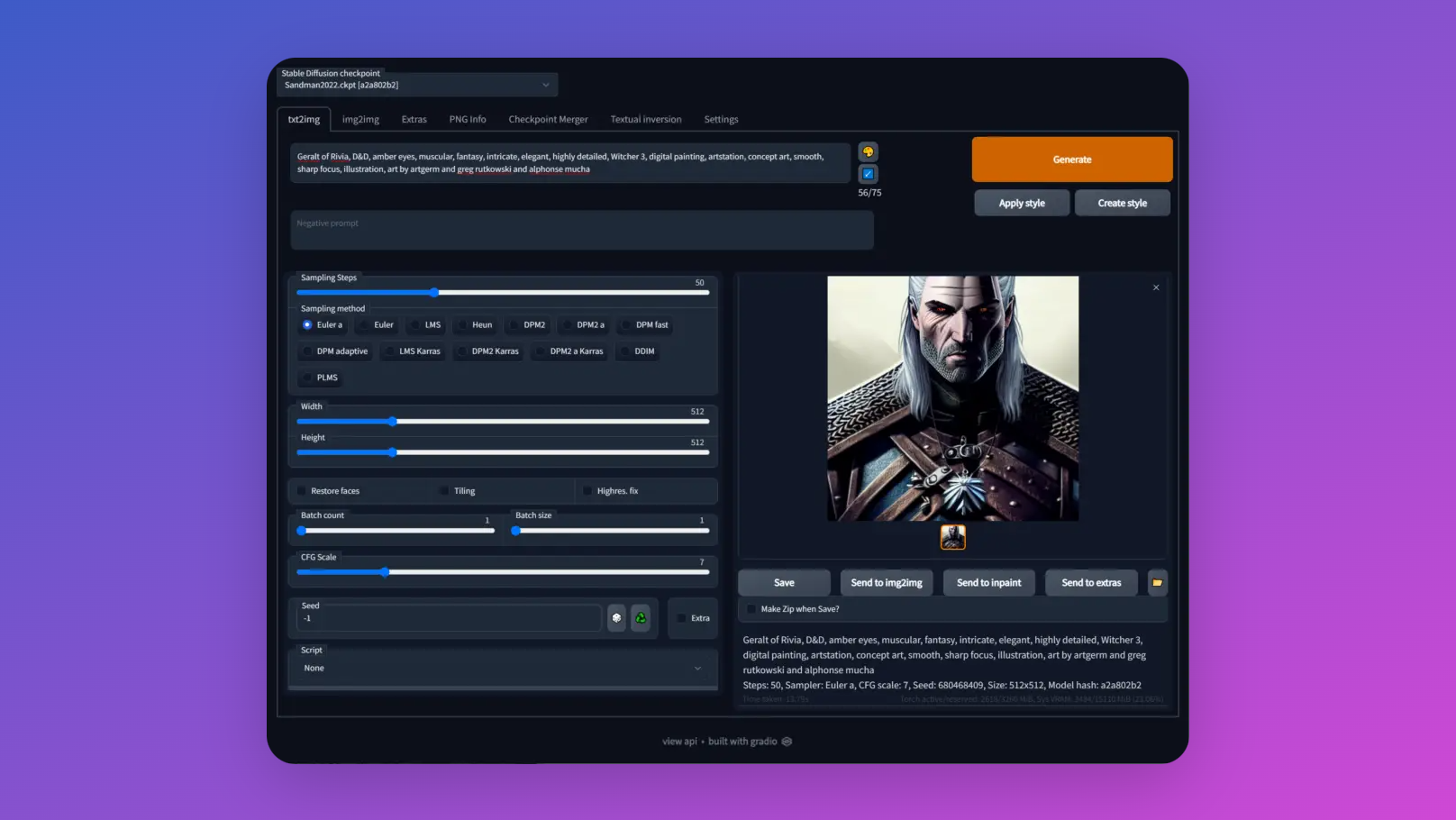Click the Create style button

1122,203
